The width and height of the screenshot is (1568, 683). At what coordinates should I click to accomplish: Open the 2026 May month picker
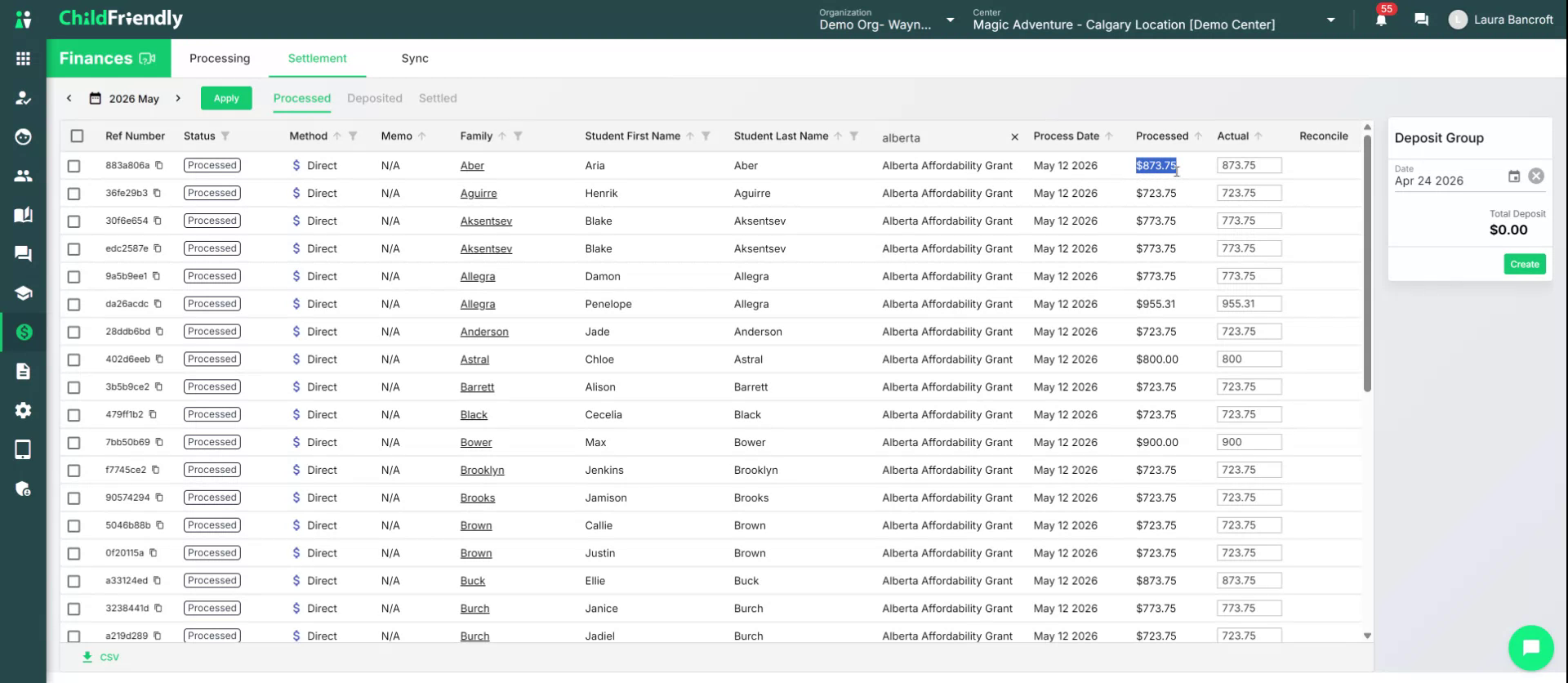124,99
